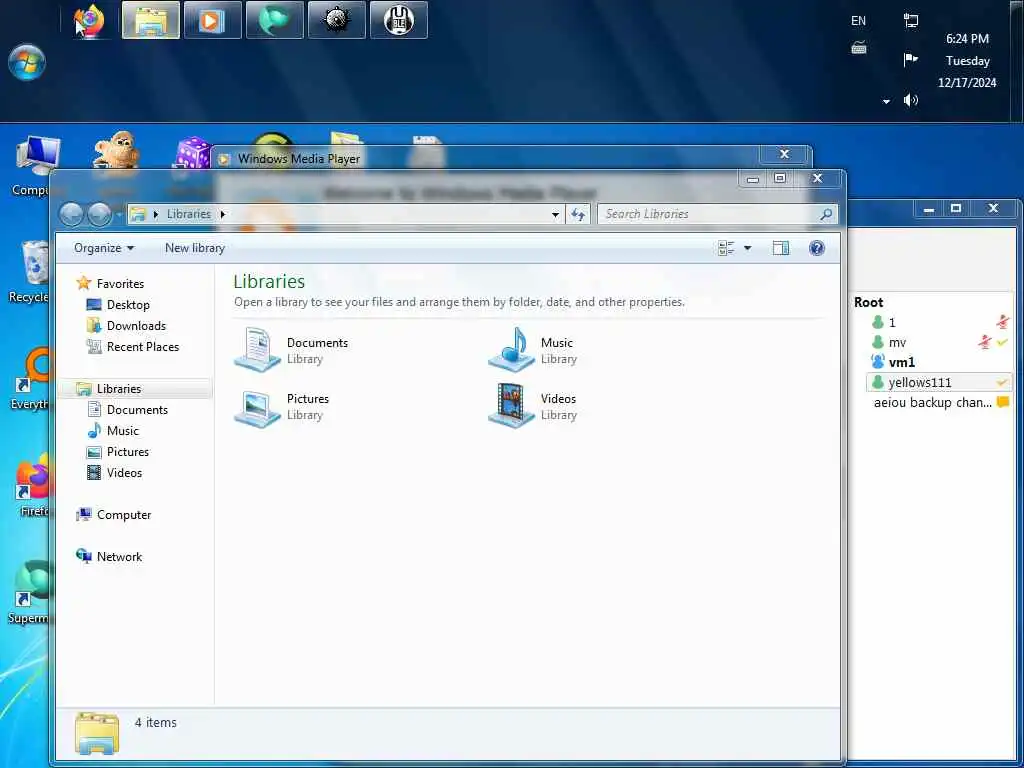The height and width of the screenshot is (768, 1024).
Task: Click the search magnifier icon
Action: pyautogui.click(x=826, y=214)
